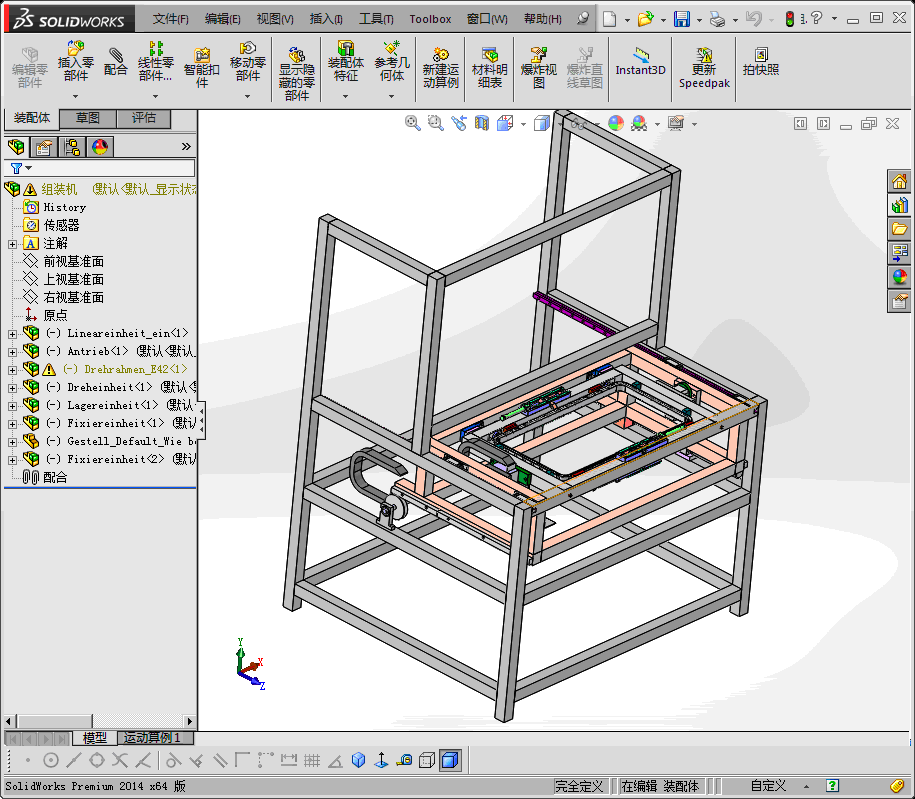Image resolution: width=915 pixels, height=799 pixels.
Task: Expand more manager tabs chevron (»)
Action: [x=186, y=146]
